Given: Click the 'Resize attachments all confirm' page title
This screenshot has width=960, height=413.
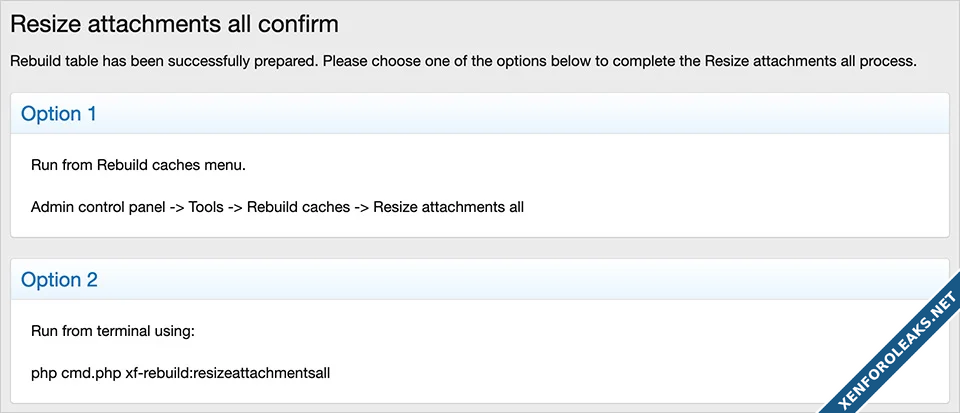Looking at the screenshot, I should (174, 22).
